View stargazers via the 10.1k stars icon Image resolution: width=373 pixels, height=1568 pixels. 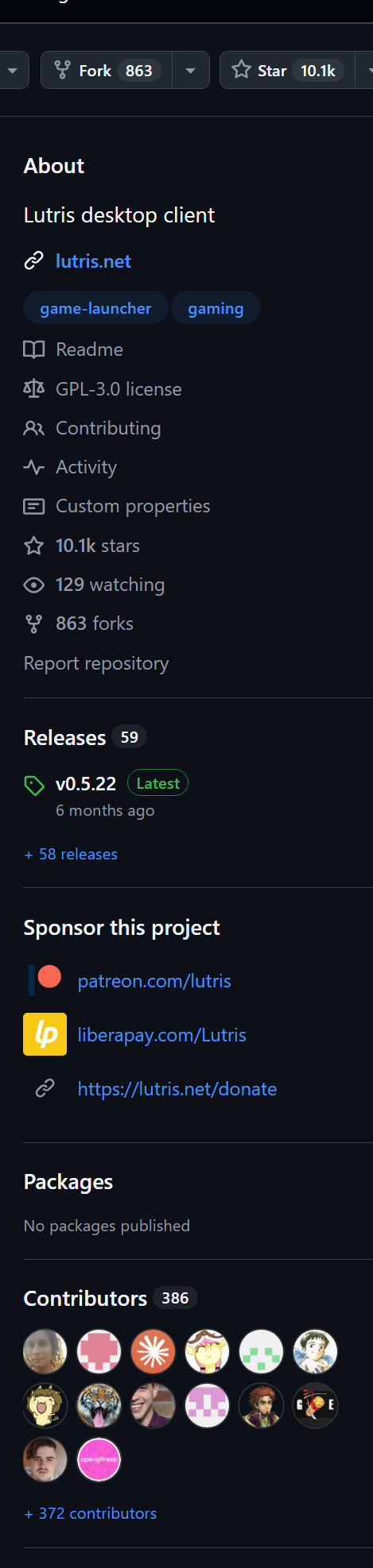34,546
